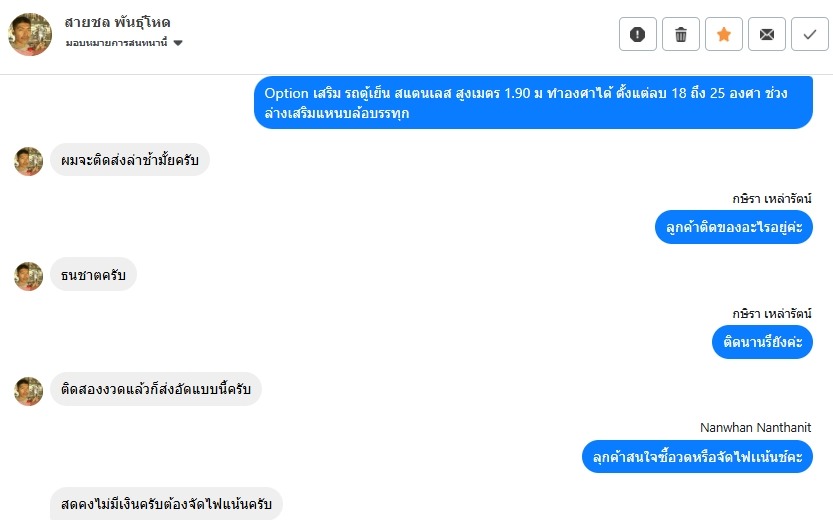833x520 pixels.
Task: Select customer message สดคงไม่มีเงินครับ
Action: pyautogui.click(x=166, y=504)
